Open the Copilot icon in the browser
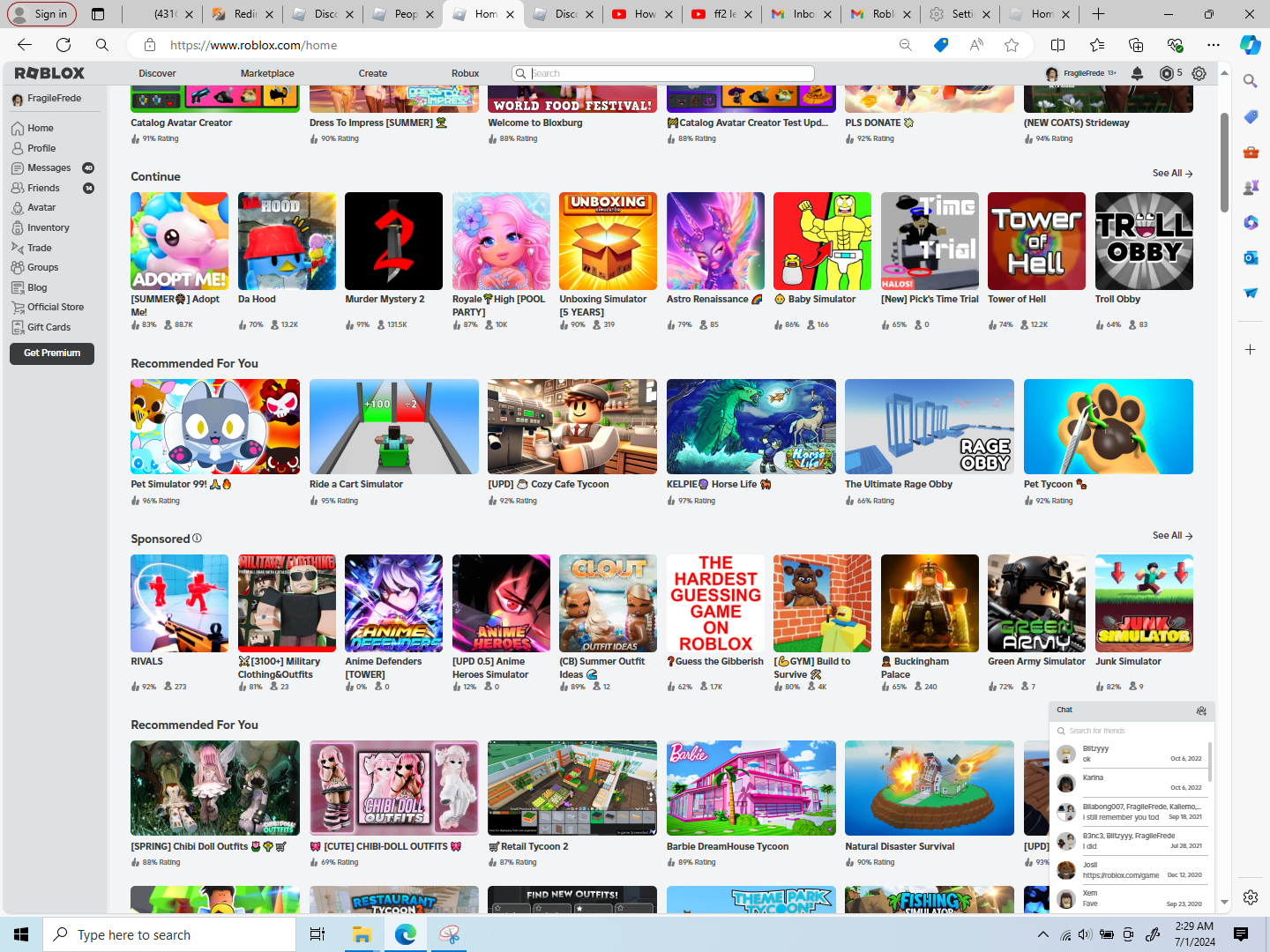Image resolution: width=1270 pixels, height=952 pixels. pyautogui.click(x=1250, y=45)
